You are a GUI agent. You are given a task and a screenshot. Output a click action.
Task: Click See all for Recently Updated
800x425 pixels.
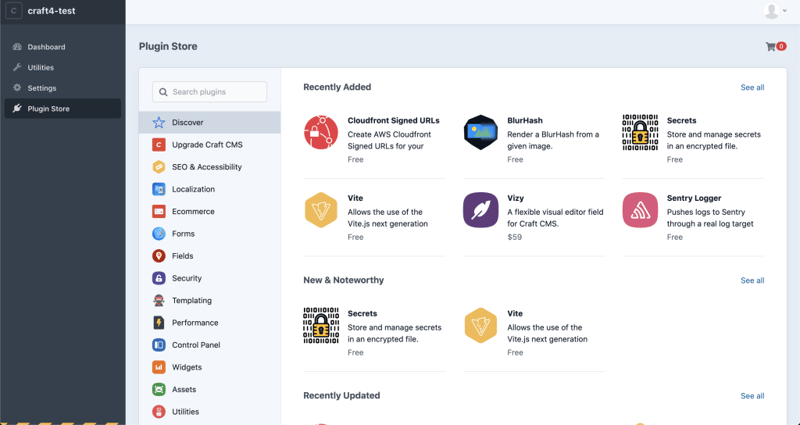(x=752, y=396)
